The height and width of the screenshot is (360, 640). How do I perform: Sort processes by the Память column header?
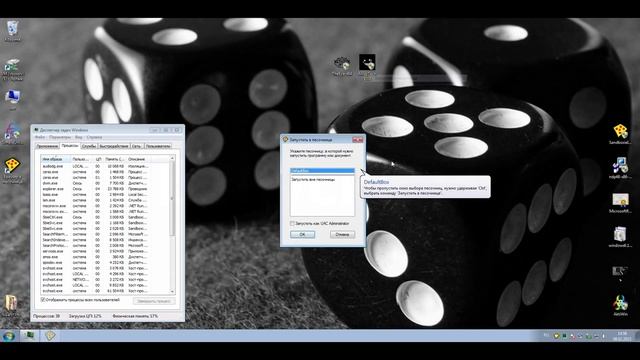[114, 159]
